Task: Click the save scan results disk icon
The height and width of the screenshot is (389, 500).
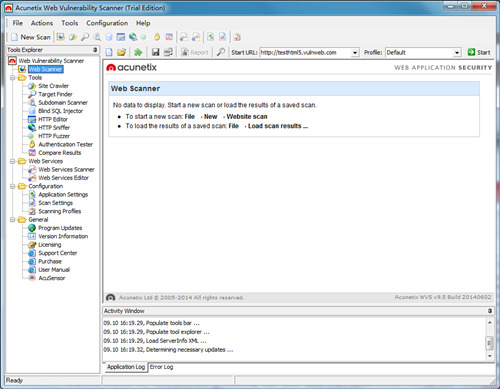Action: point(155,52)
